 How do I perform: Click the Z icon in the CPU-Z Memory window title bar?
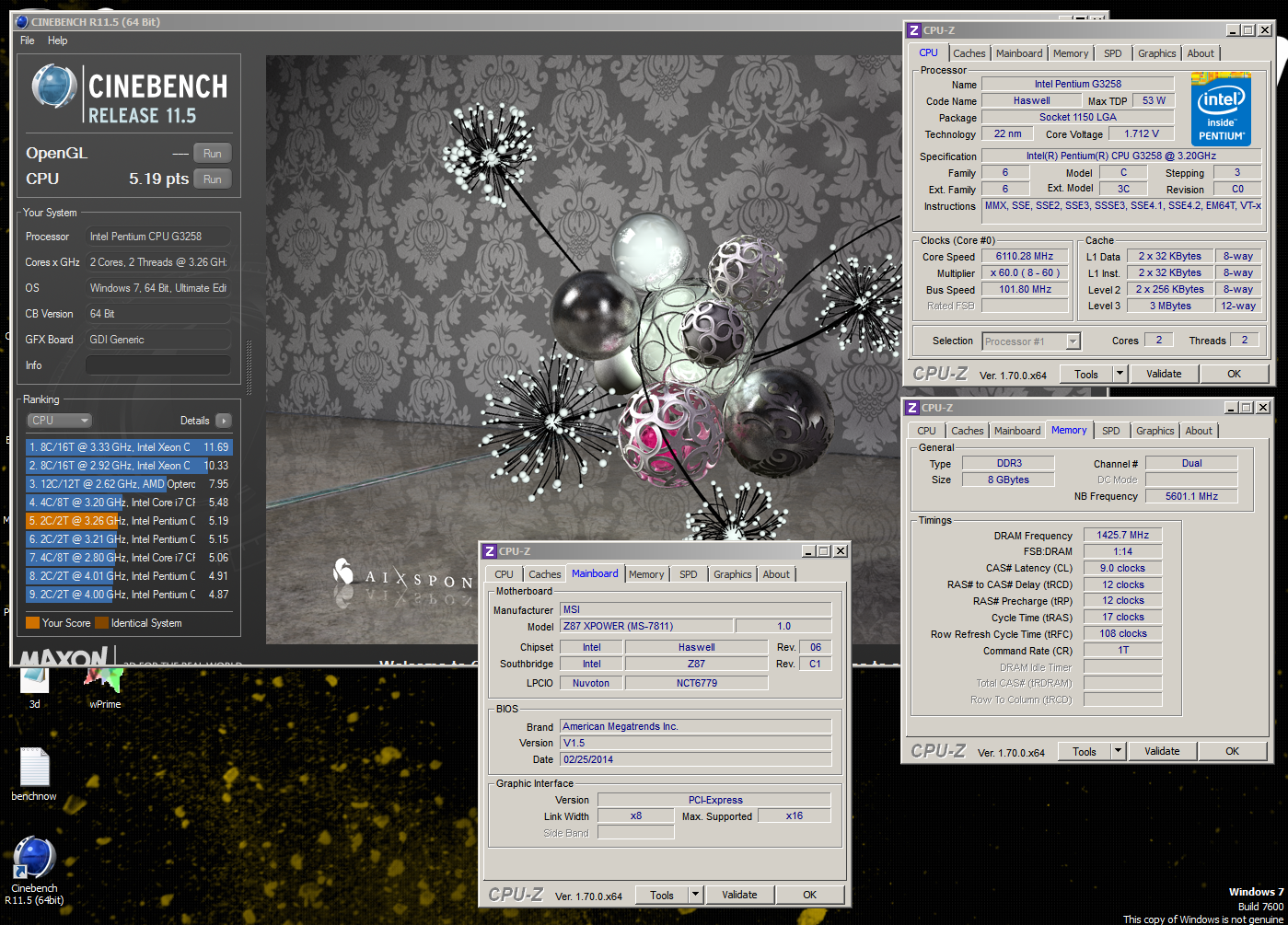(x=911, y=408)
